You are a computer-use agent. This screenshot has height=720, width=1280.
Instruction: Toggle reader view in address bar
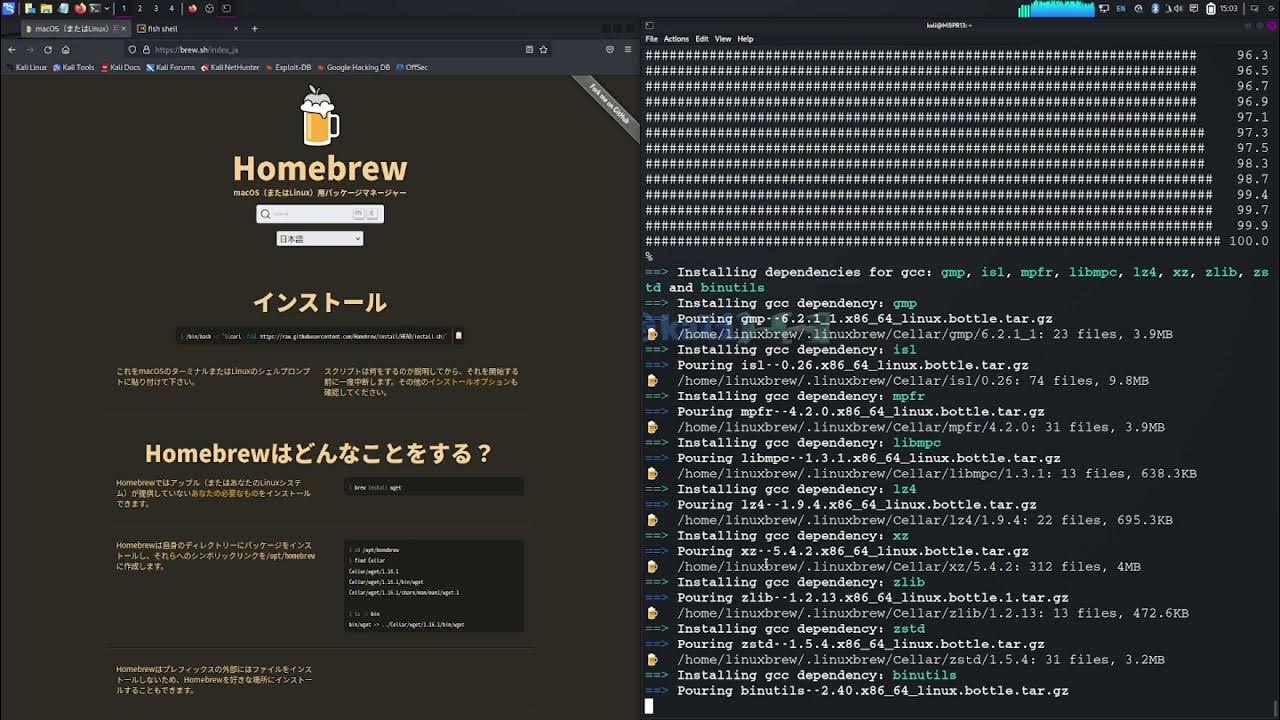click(x=529, y=49)
